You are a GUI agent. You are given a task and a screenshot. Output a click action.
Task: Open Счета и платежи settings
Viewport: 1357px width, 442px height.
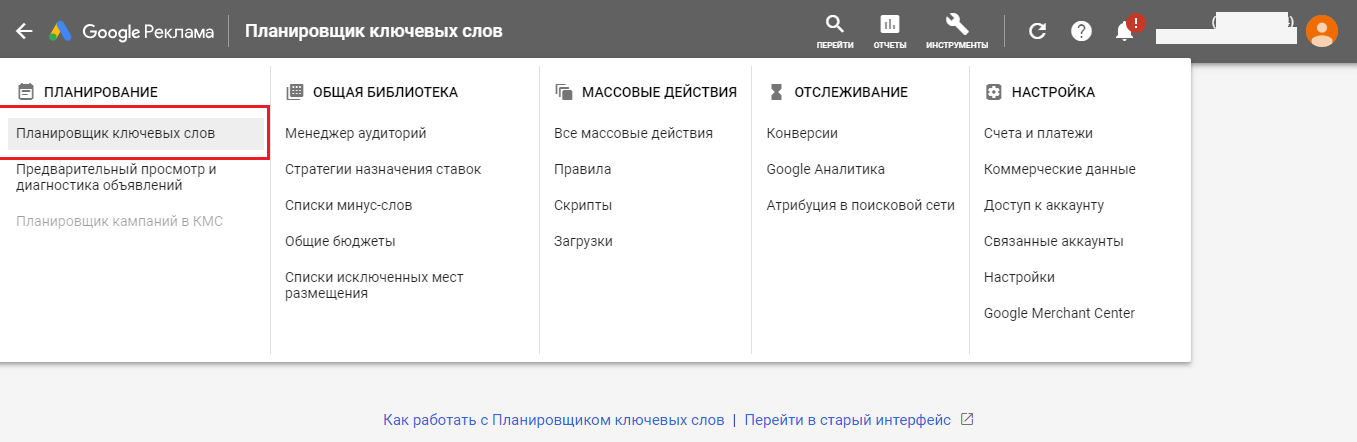pyautogui.click(x=1038, y=133)
